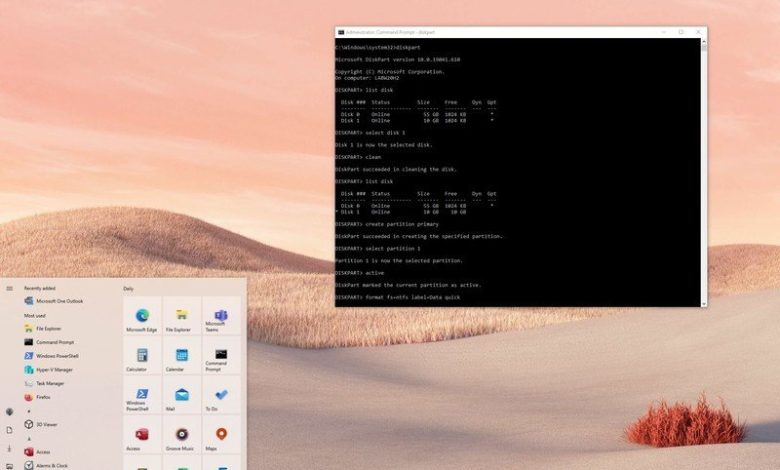Click Command Prompt scrollbar down arrow
Viewport: 780px width, 470px height.
pos(704,304)
